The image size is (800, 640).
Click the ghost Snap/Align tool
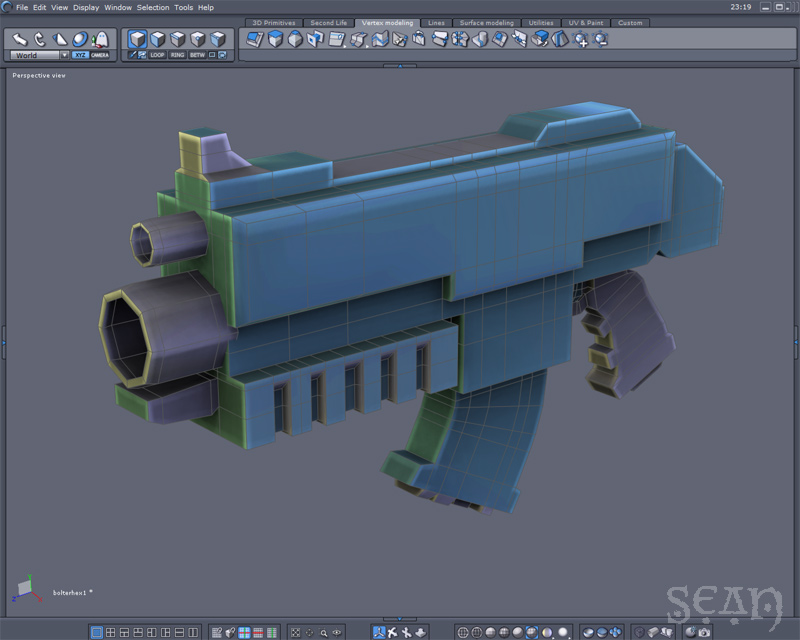101,39
